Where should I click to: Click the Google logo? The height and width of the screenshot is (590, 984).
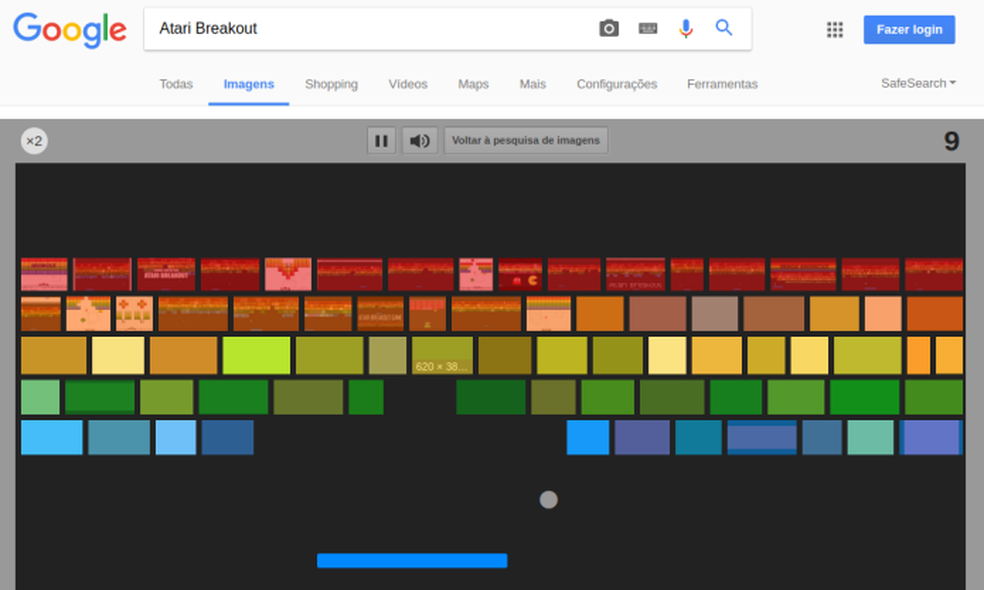(70, 30)
